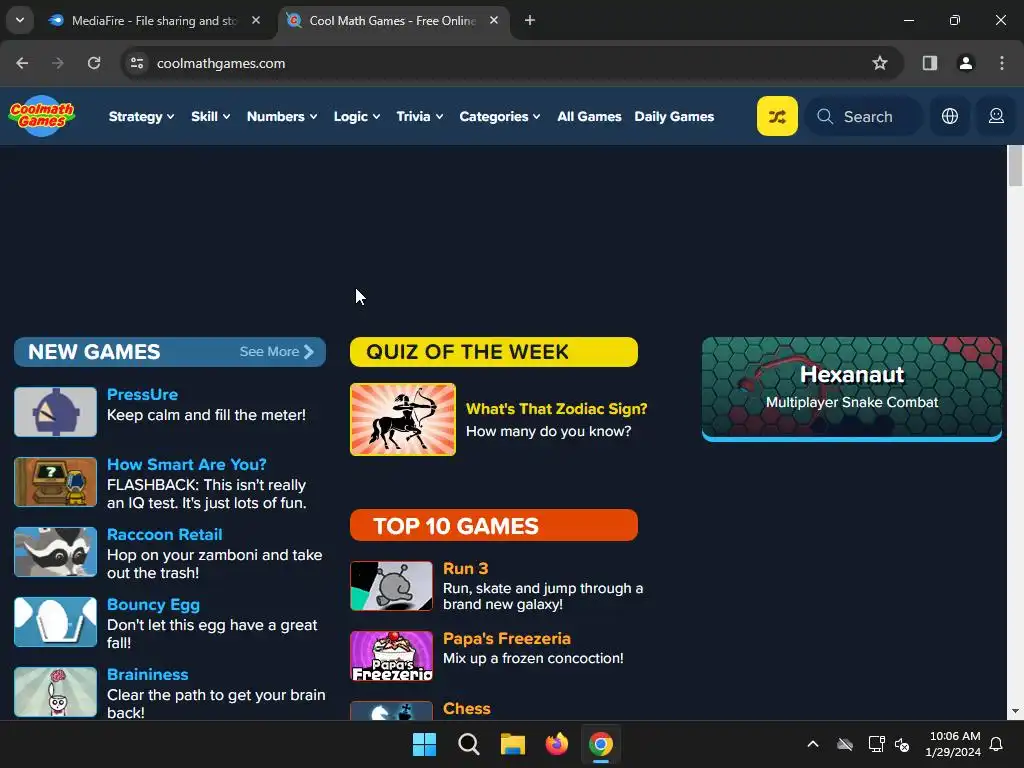Expand the Skill menu
1024x768 pixels.
(x=210, y=116)
